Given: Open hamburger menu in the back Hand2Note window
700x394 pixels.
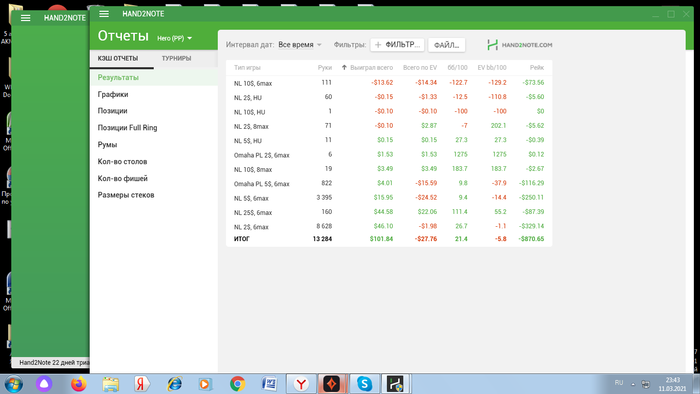Looking at the screenshot, I should [x=25, y=18].
